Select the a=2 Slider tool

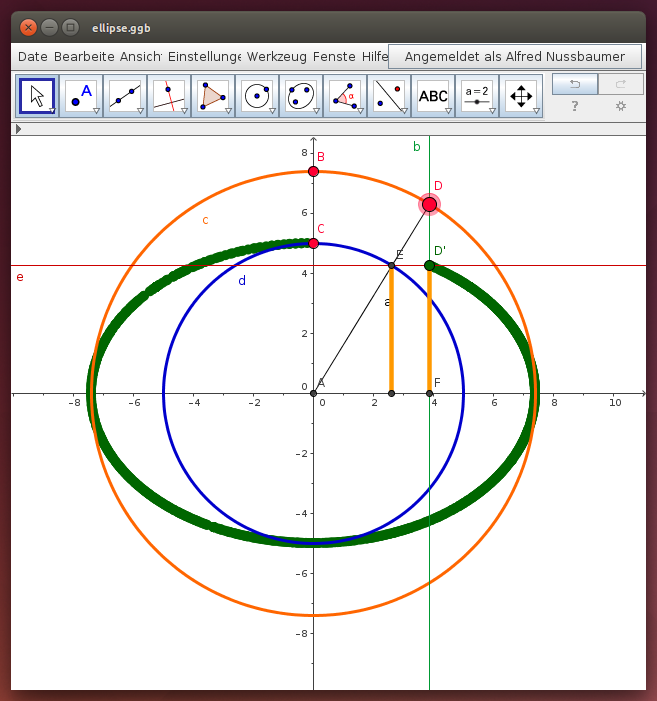(477, 96)
